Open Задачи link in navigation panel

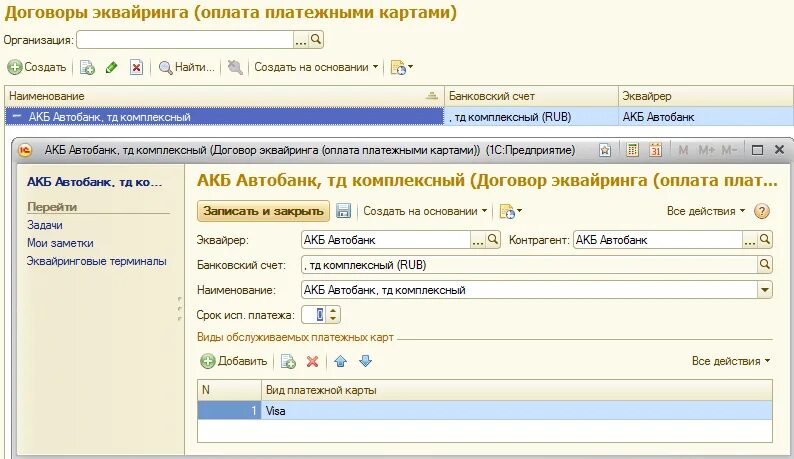click(x=45, y=225)
